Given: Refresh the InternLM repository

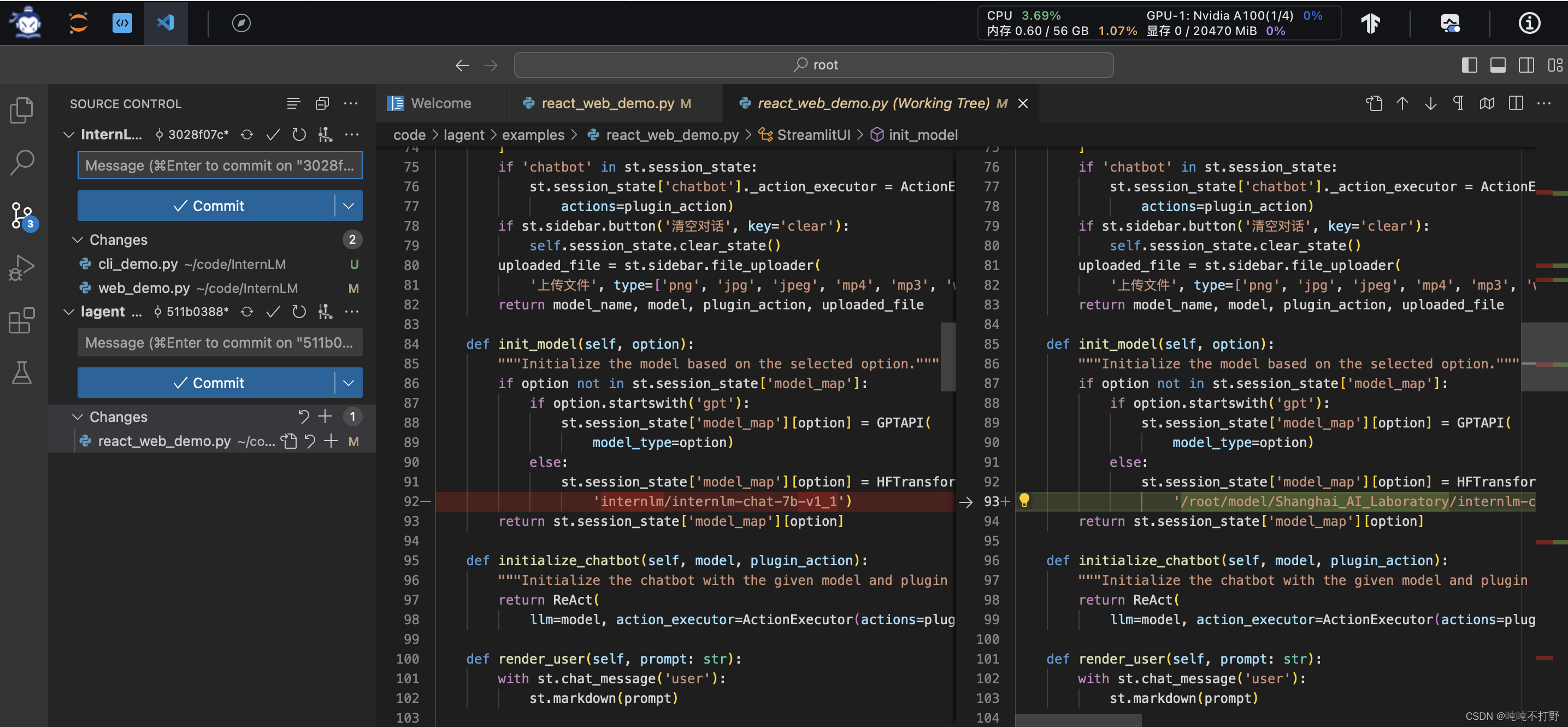Looking at the screenshot, I should click(x=299, y=134).
